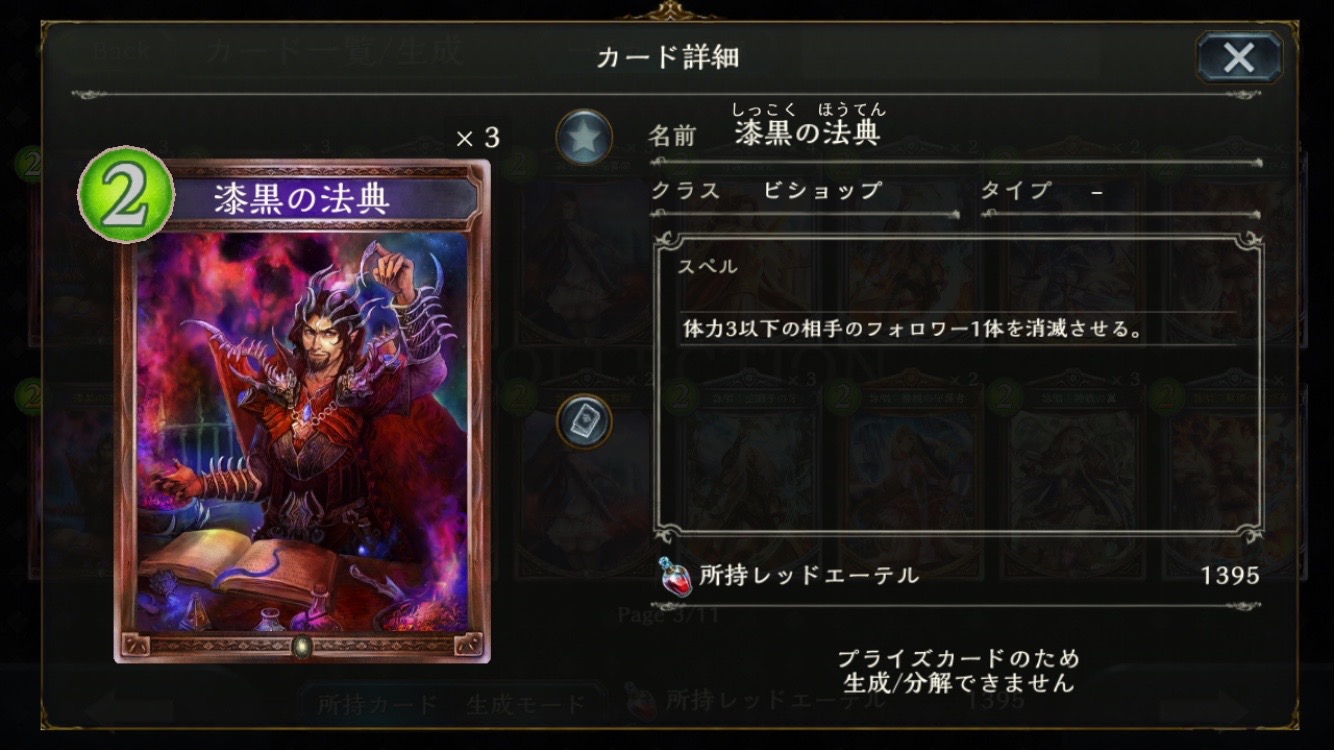Image resolution: width=1334 pixels, height=750 pixels.
Task: Click the dimmed 所持カード tab behind dialog
Action: [377, 704]
